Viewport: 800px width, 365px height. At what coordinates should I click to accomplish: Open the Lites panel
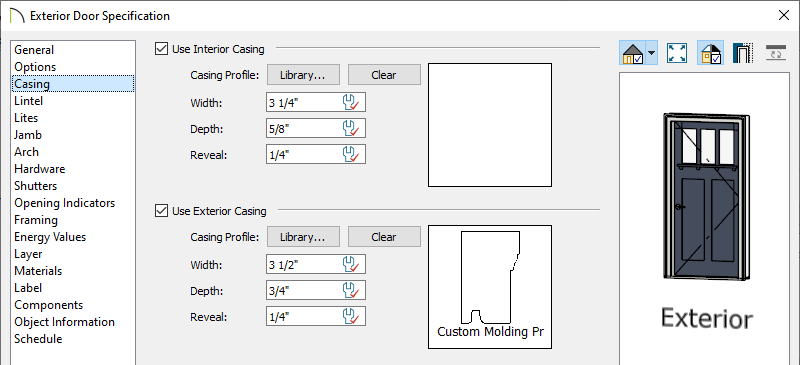click(x=26, y=118)
